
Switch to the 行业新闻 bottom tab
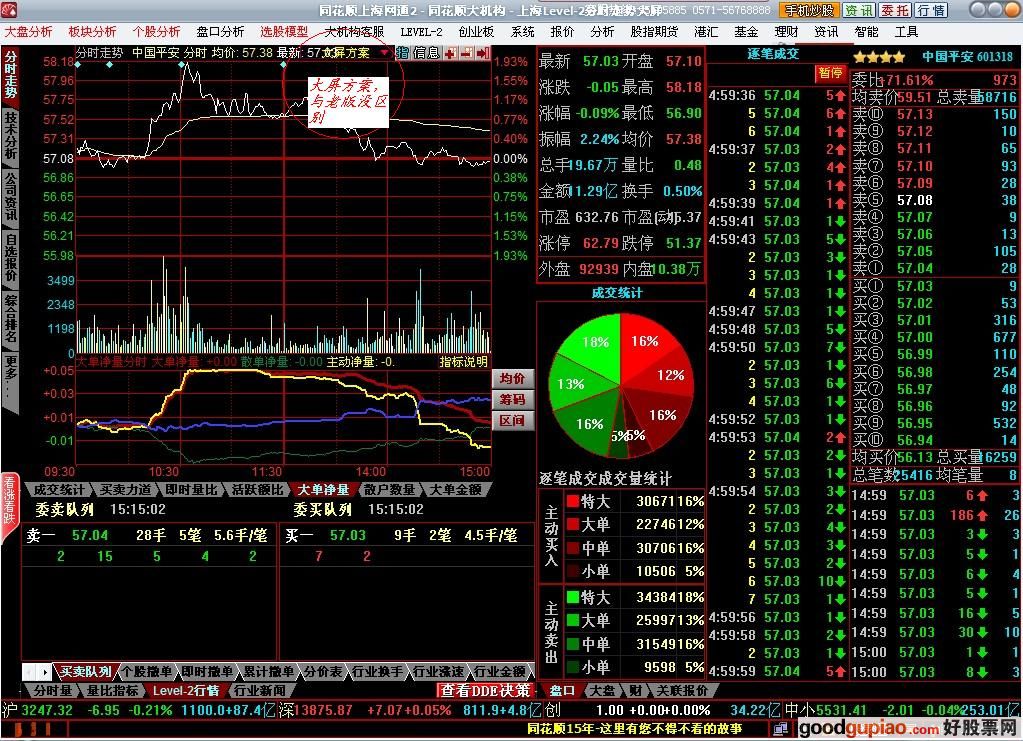259,690
